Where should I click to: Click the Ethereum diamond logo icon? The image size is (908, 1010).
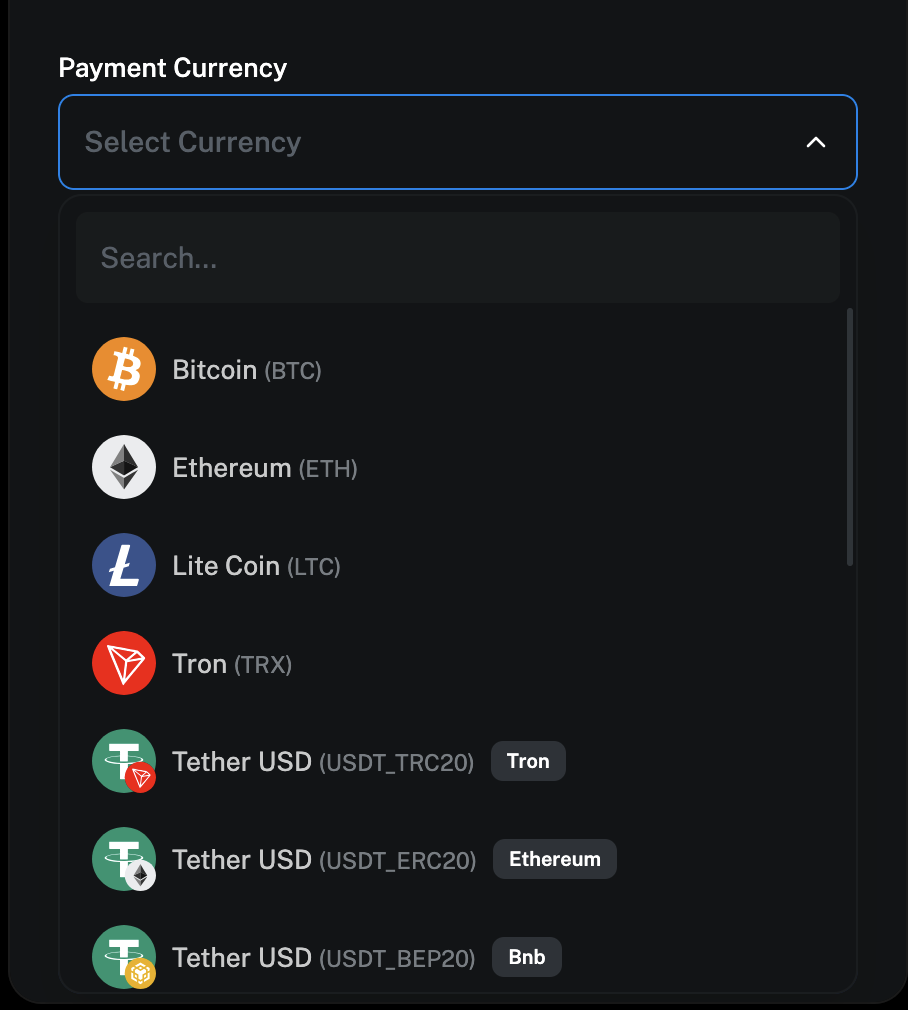124,467
